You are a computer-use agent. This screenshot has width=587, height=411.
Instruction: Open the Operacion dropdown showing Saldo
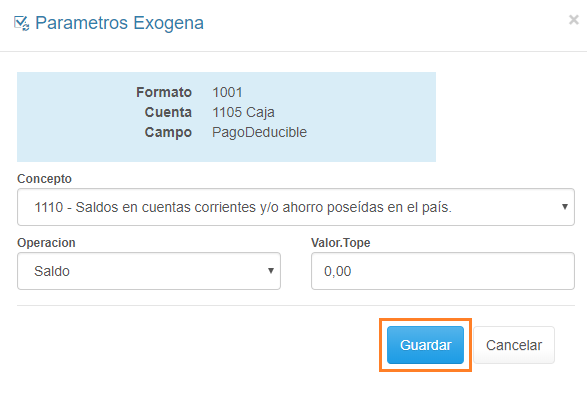149,271
